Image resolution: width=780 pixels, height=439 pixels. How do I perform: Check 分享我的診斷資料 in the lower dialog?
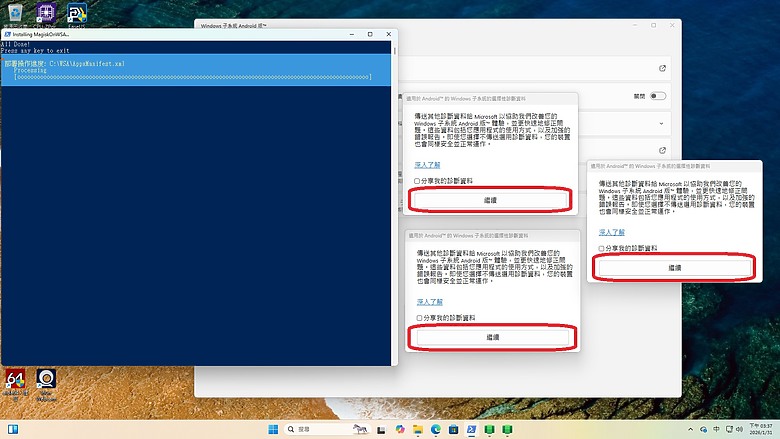[419, 318]
